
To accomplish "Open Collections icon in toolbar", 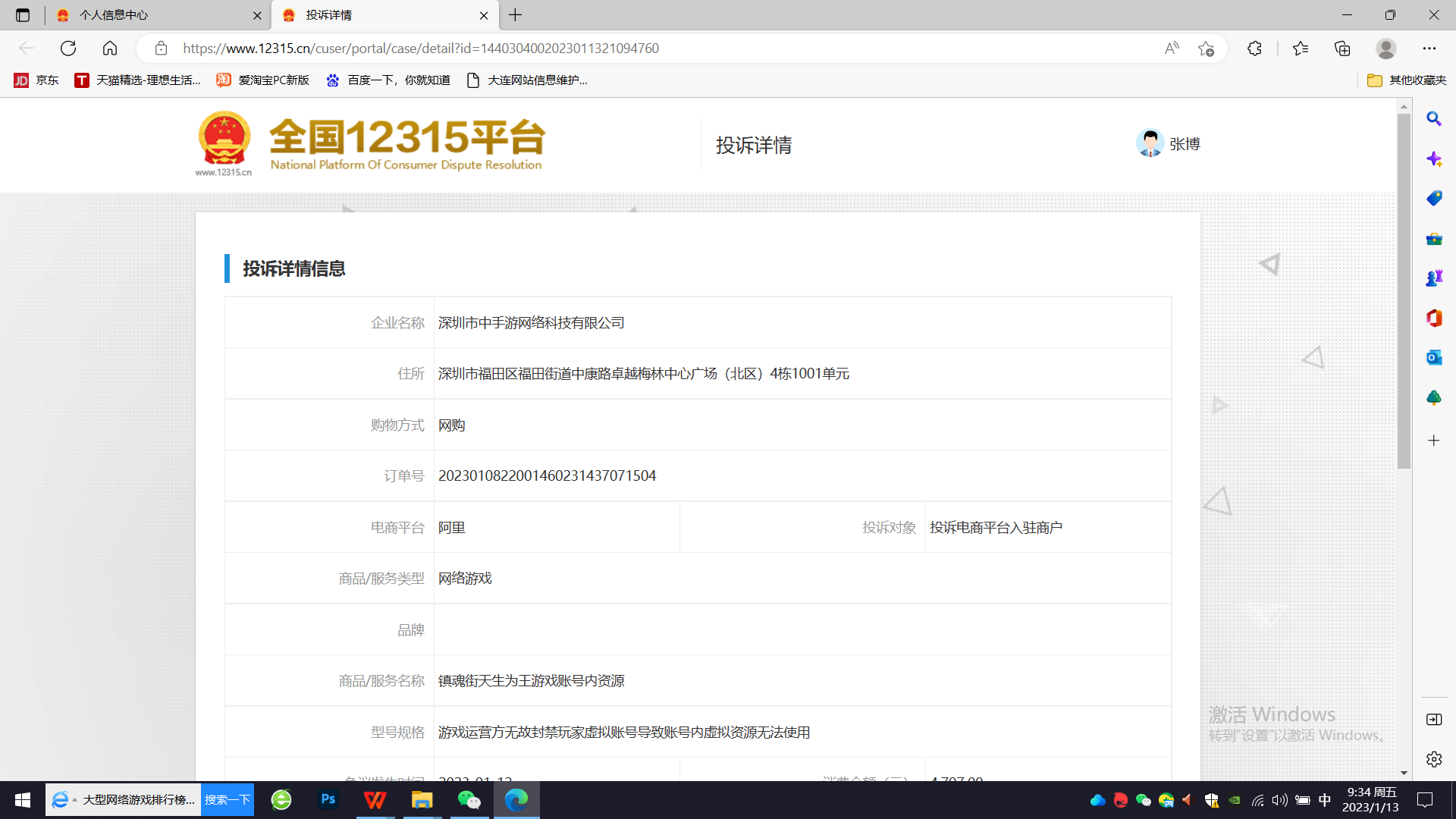I will click(x=1342, y=49).
